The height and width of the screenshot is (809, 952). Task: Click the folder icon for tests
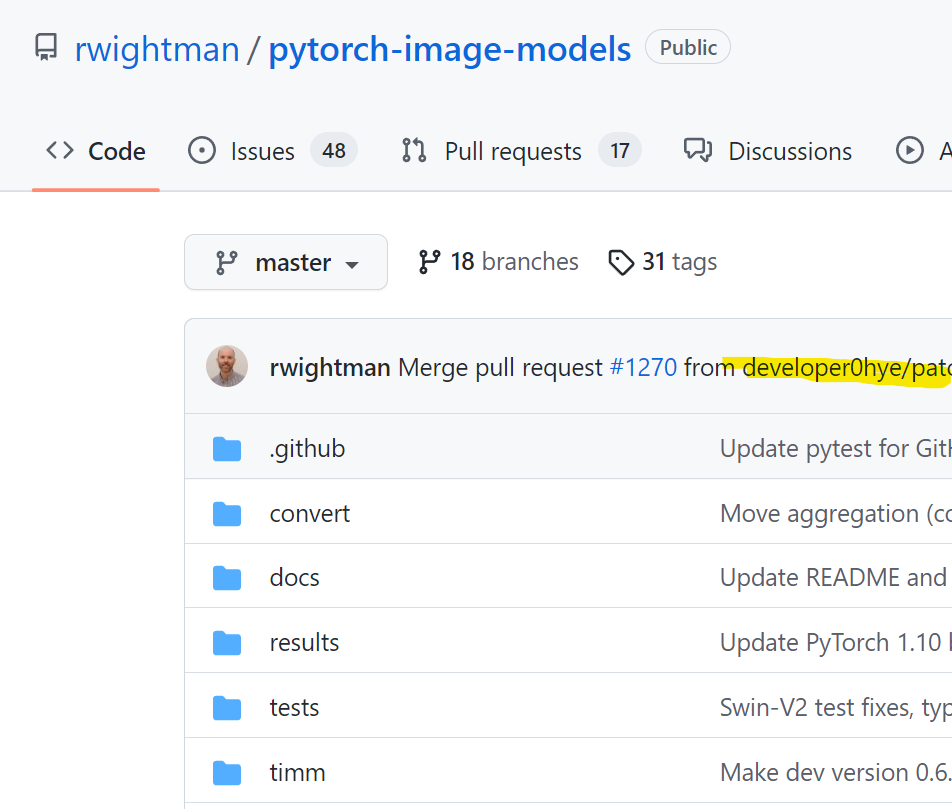[x=227, y=708]
